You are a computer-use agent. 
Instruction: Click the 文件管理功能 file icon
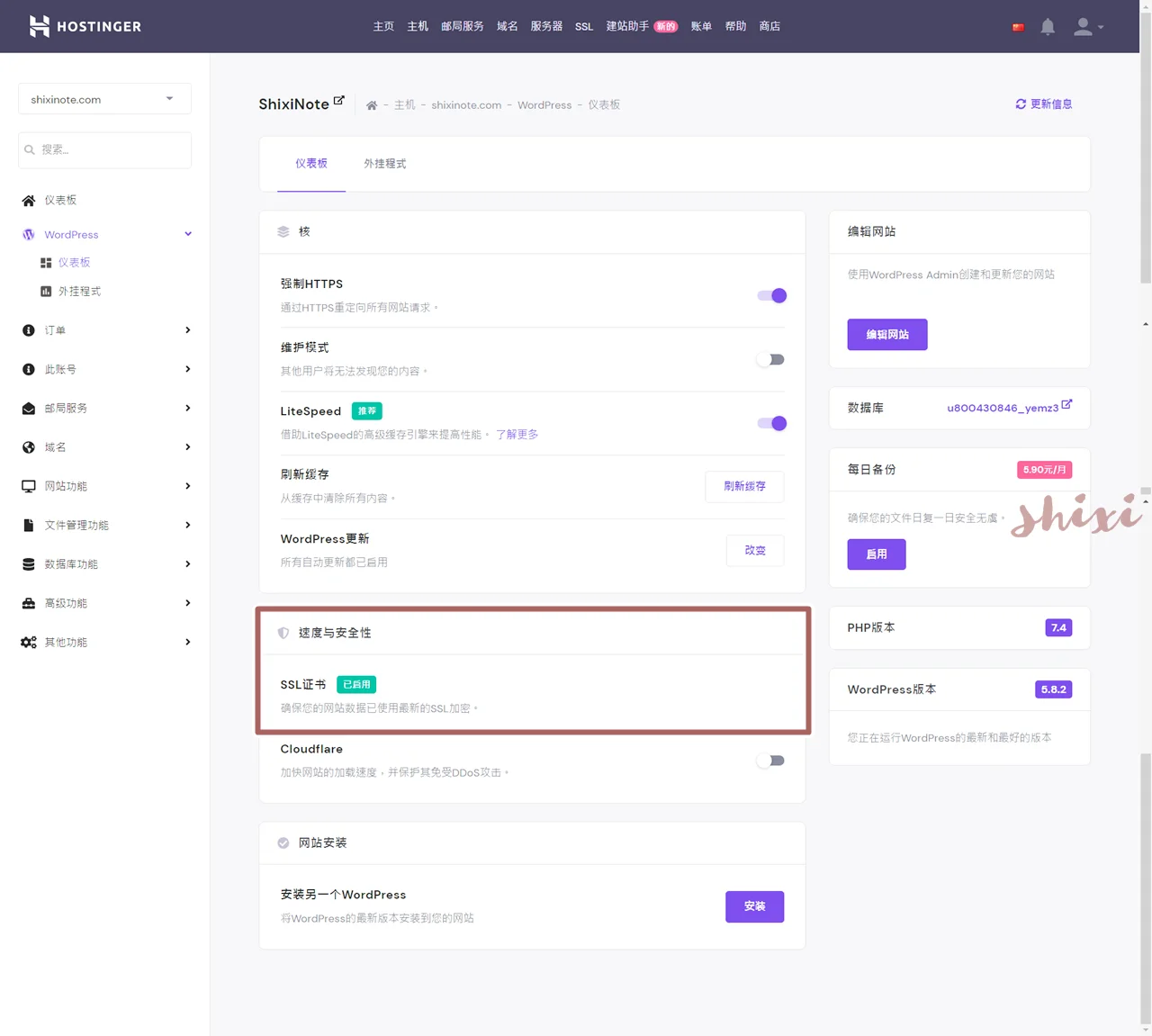point(29,526)
